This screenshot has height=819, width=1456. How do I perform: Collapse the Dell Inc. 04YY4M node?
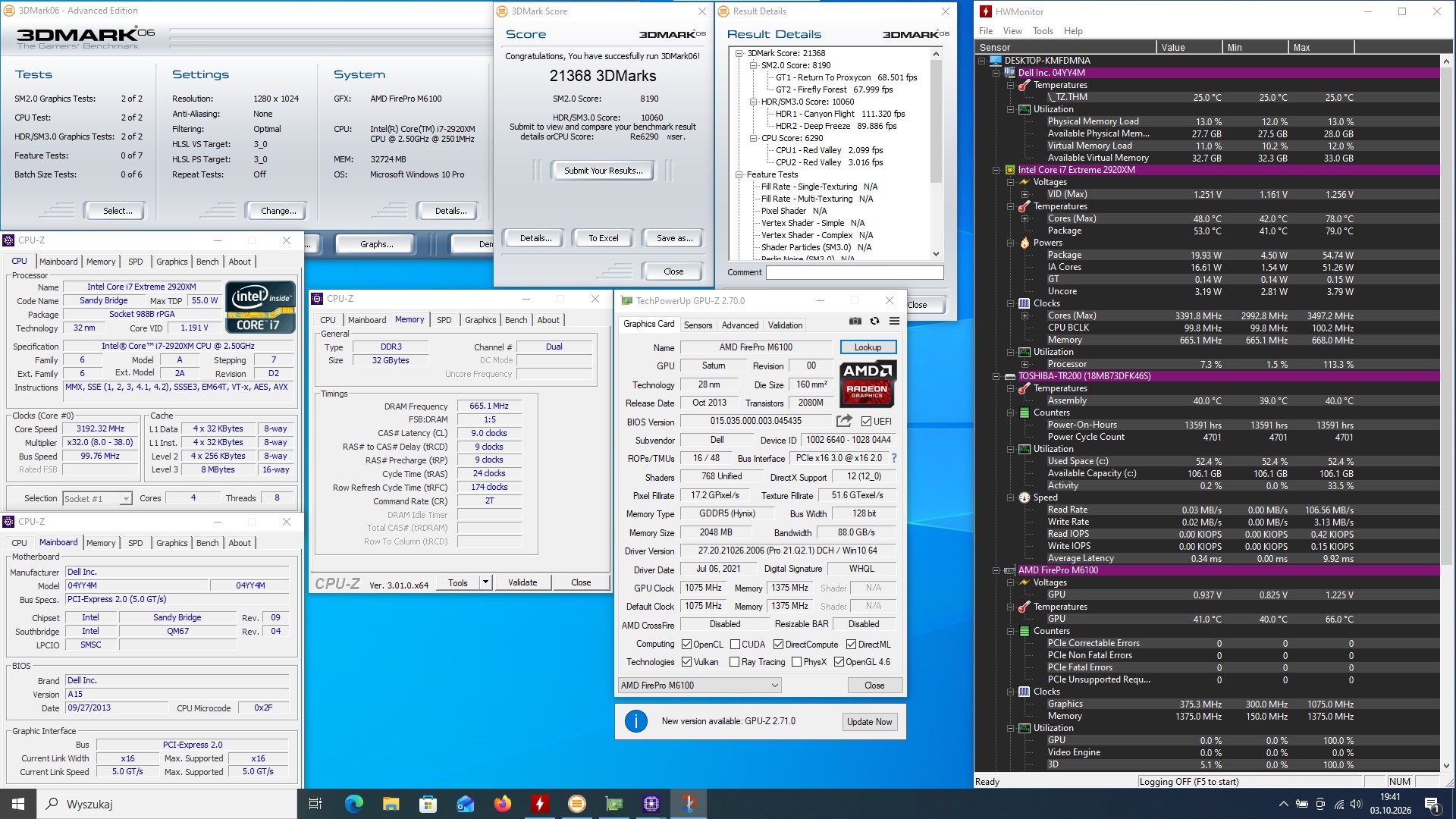[x=996, y=73]
